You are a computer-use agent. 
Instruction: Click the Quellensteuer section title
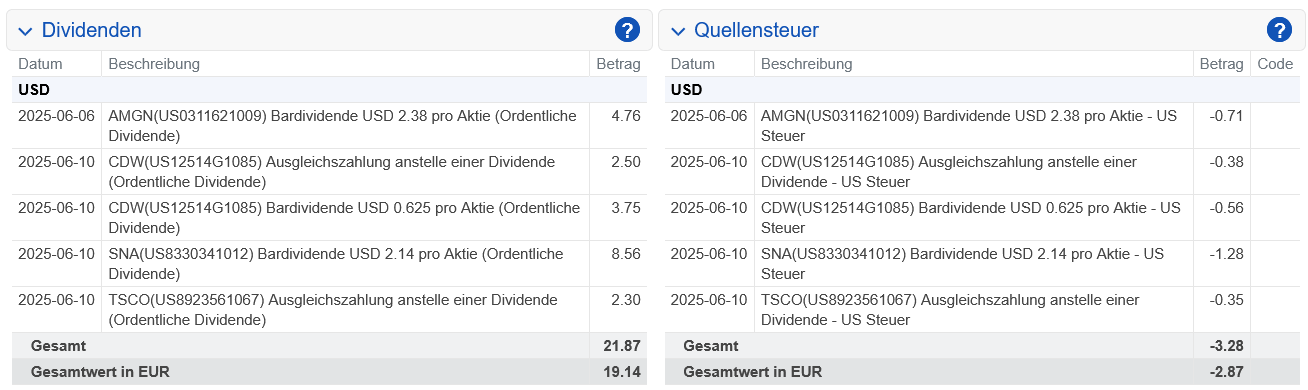tap(757, 31)
